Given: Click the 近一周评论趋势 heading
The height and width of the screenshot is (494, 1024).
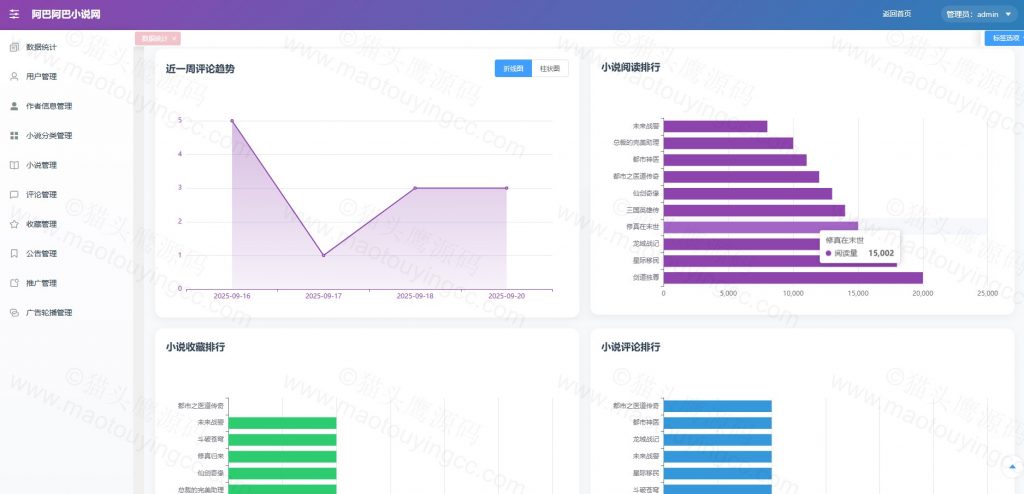Looking at the screenshot, I should coord(200,69).
